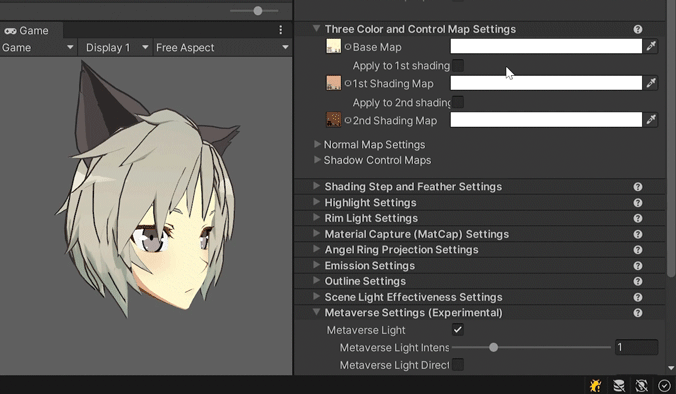Open help for Rim Light Settings
Viewport: 676px width, 394px height.
[x=638, y=218]
